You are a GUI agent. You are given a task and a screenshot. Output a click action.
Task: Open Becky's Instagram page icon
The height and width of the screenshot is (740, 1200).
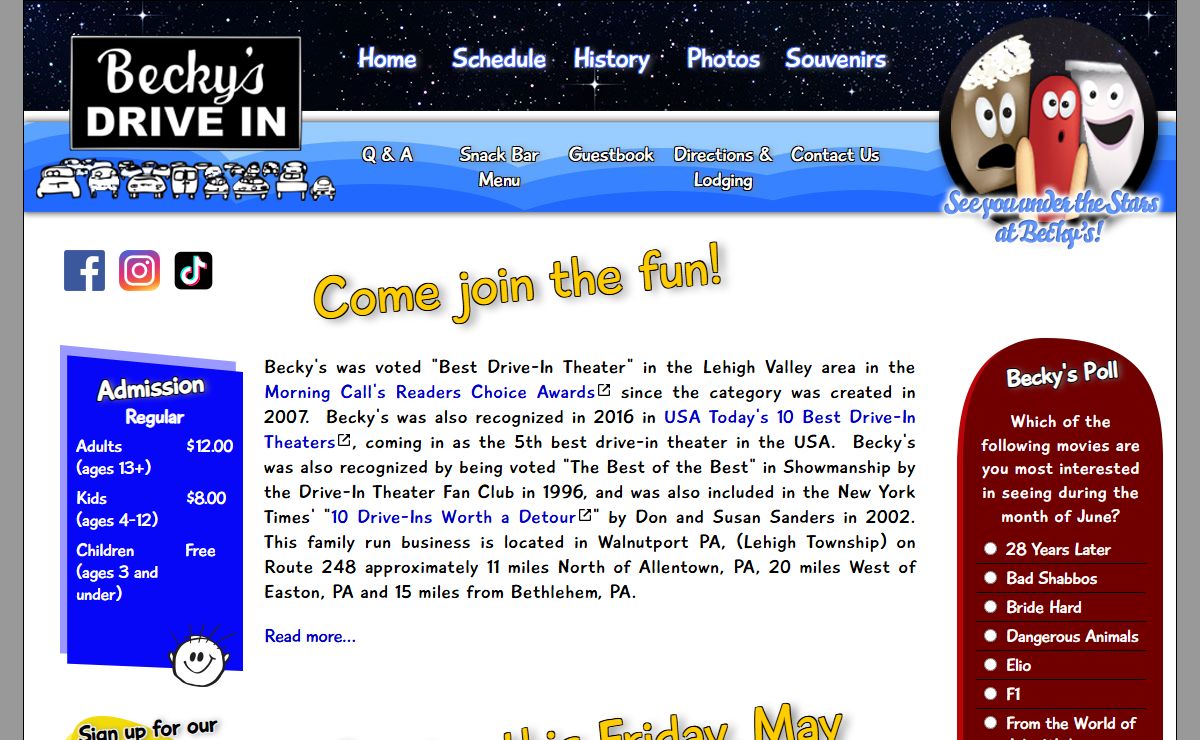point(139,270)
